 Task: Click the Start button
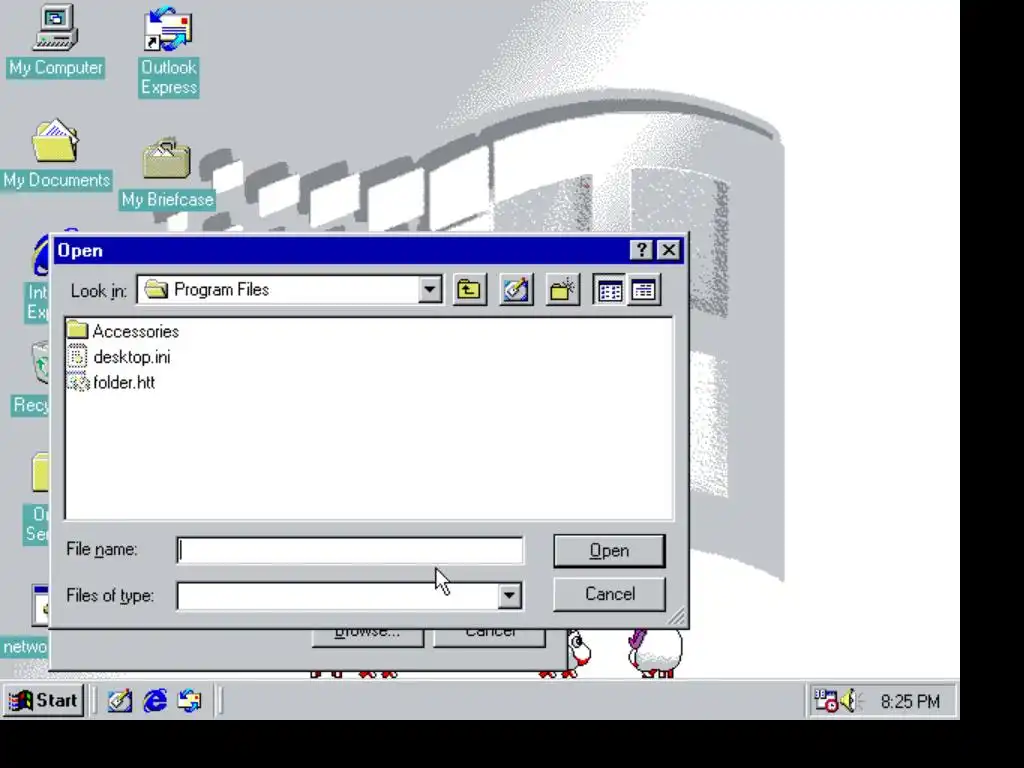(x=44, y=700)
